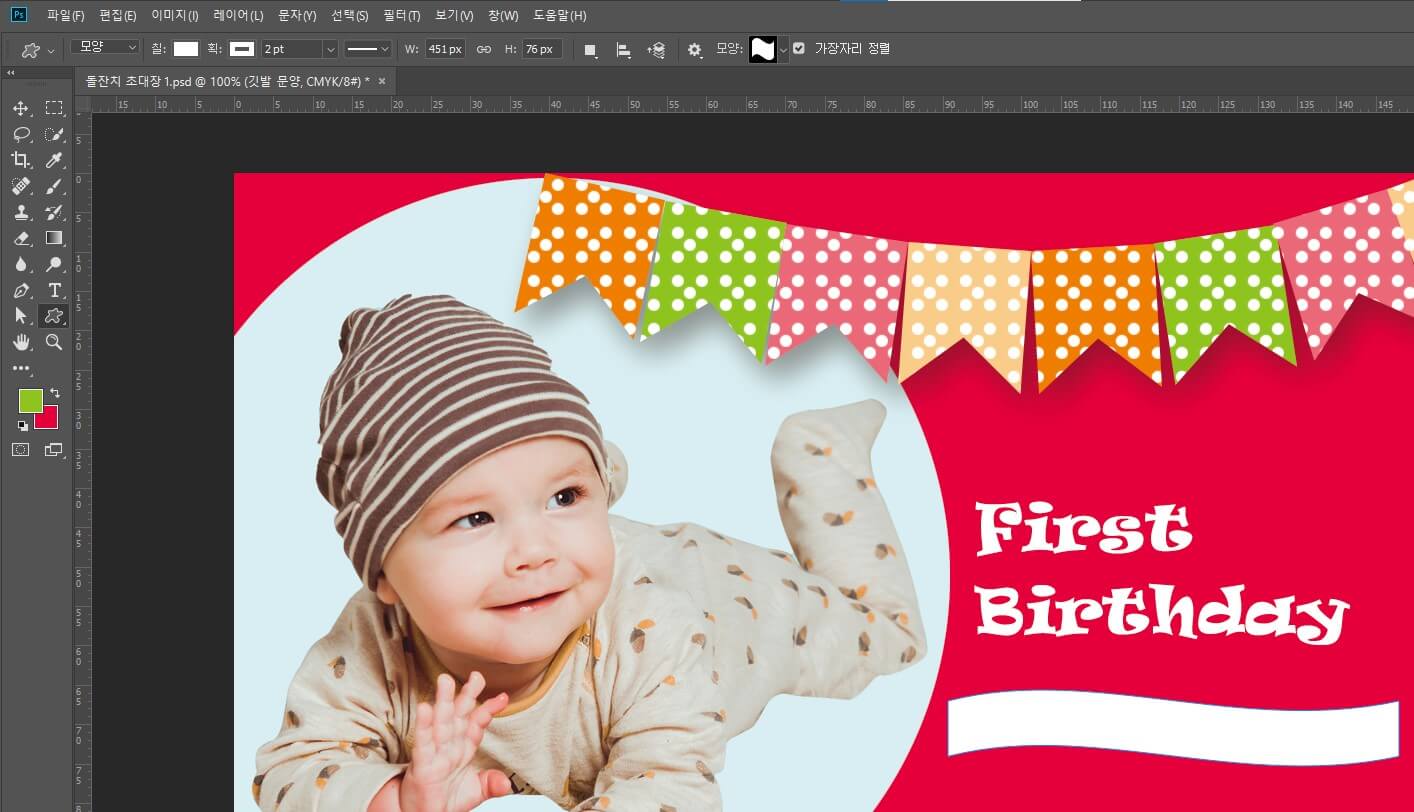The height and width of the screenshot is (812, 1414).
Task: Open the custom shape picker arrow
Action: tap(783, 49)
